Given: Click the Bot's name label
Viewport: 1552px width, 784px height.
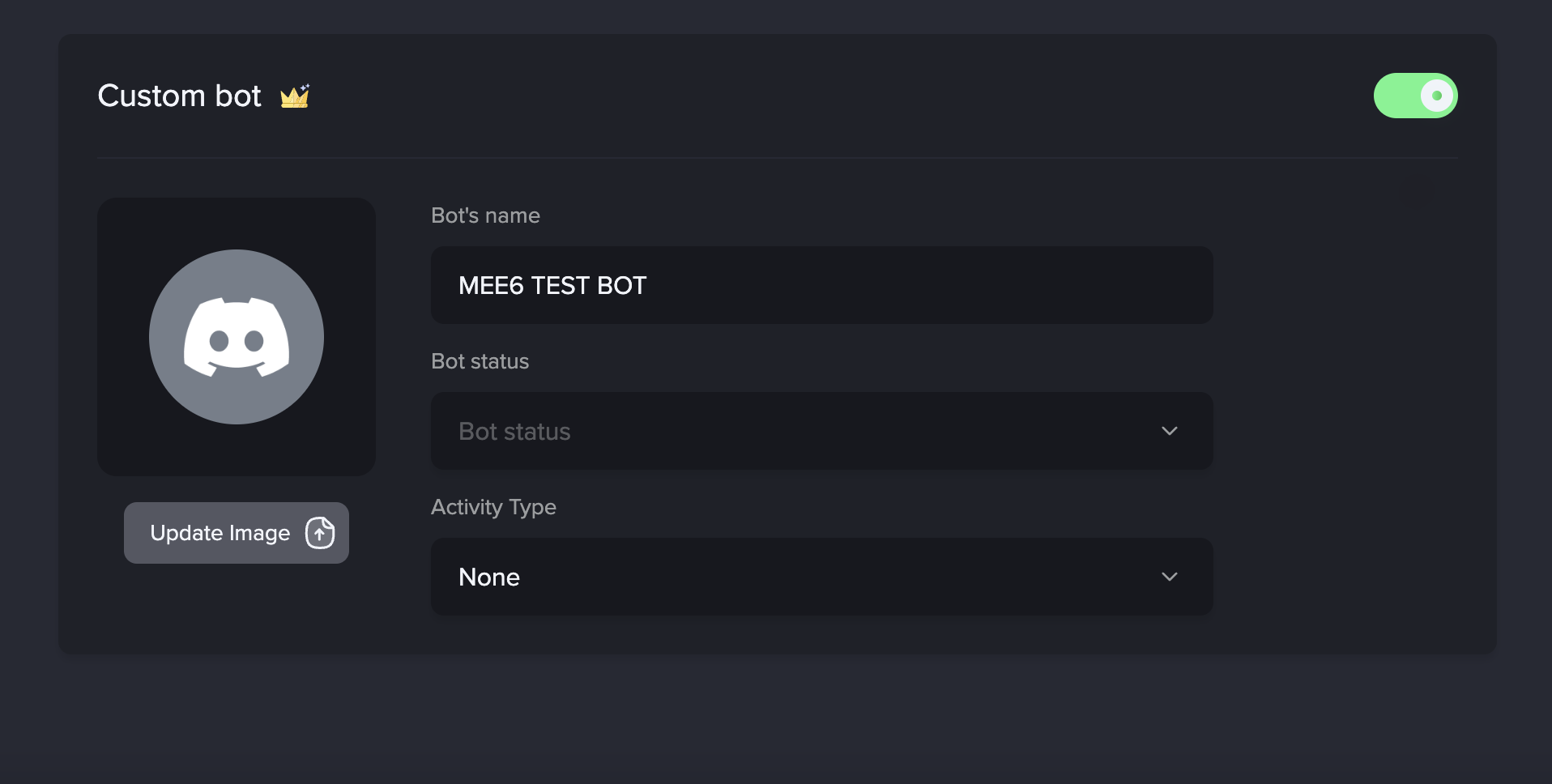Looking at the screenshot, I should coord(485,215).
